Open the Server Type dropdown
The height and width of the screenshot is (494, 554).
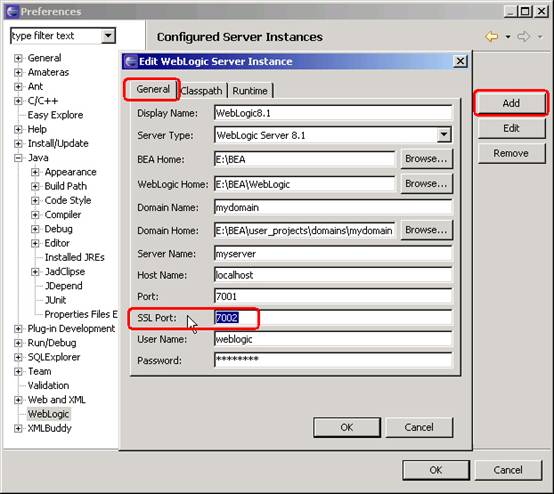tap(444, 135)
